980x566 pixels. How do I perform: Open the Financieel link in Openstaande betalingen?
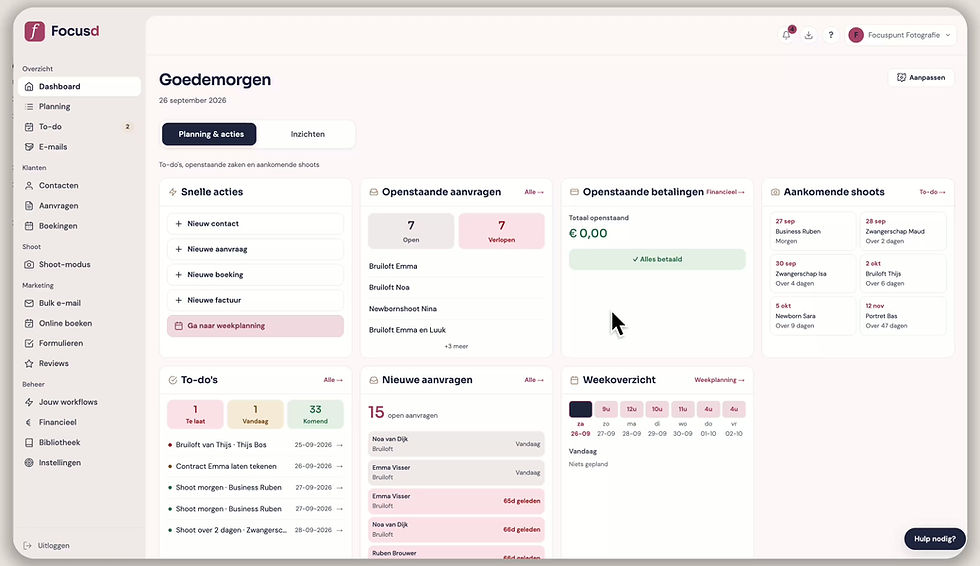pos(725,192)
